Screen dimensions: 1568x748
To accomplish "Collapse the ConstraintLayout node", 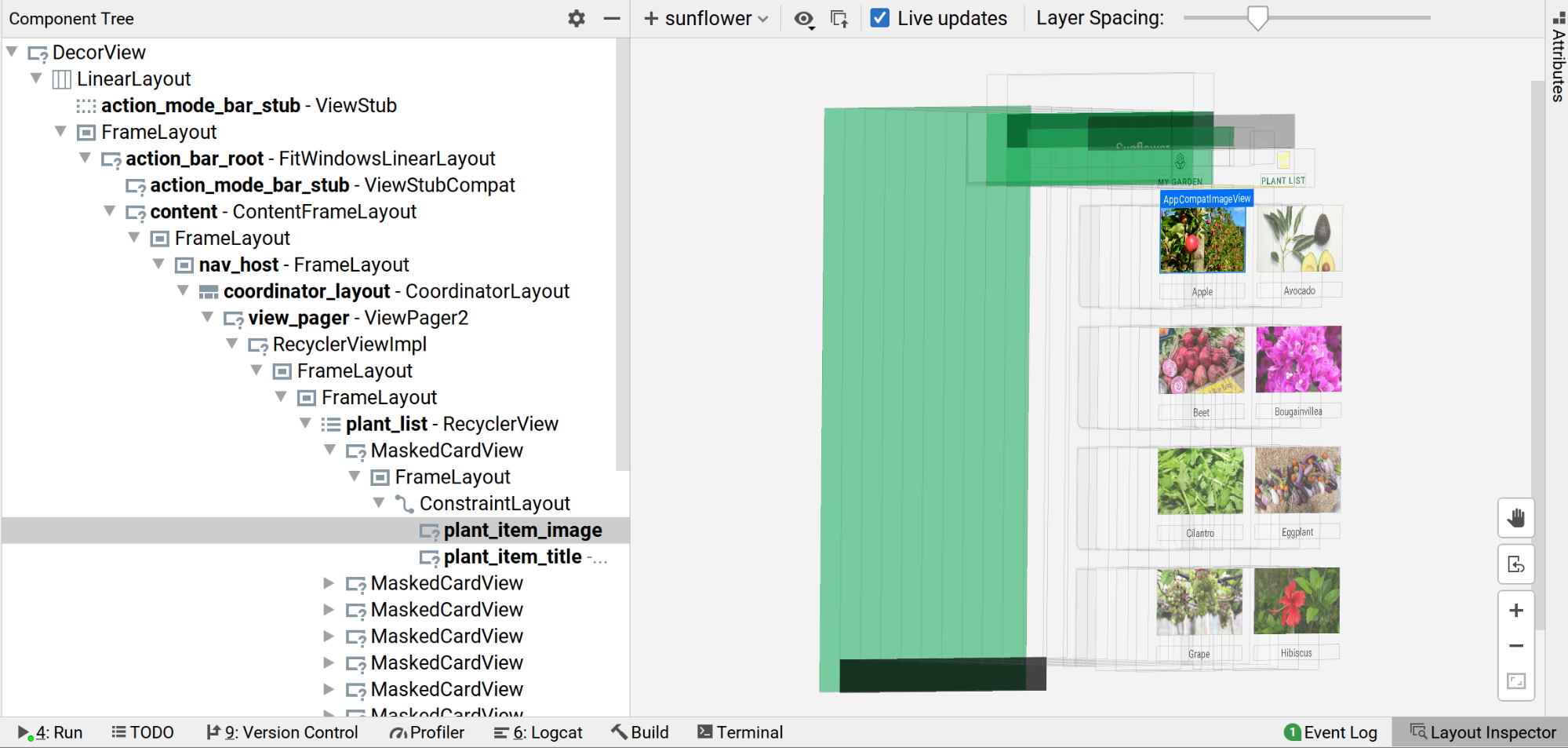I will [379, 503].
